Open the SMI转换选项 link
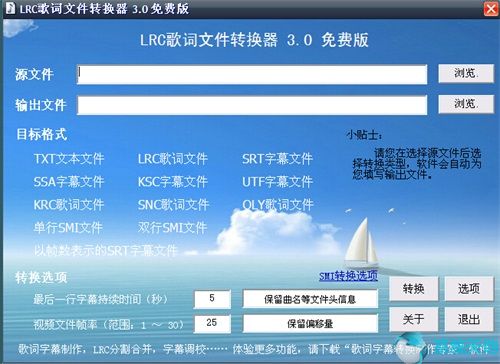Image resolution: width=500 pixels, height=364 pixels. pyautogui.click(x=348, y=276)
